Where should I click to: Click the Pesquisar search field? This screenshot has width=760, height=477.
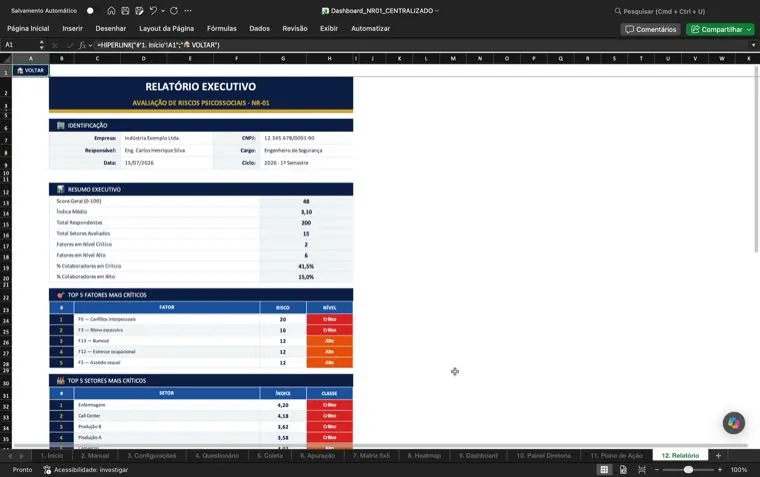(x=660, y=11)
